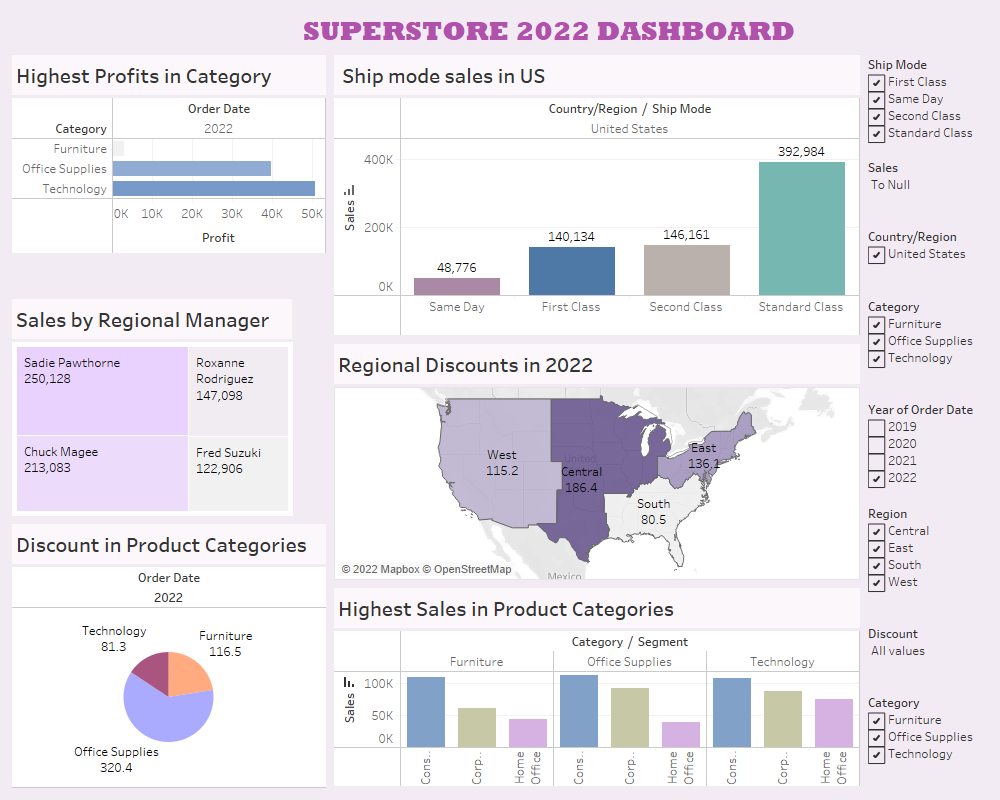Open the Mapbox attribution link

381,569
